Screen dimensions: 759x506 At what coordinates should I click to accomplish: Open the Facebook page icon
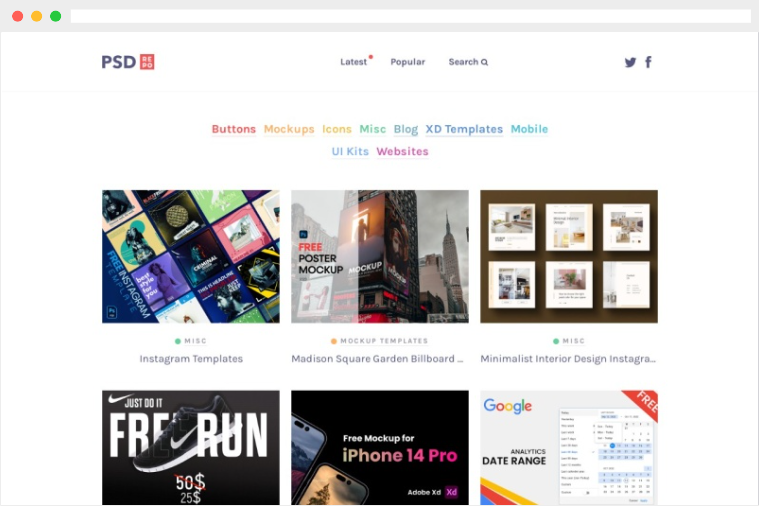[649, 62]
